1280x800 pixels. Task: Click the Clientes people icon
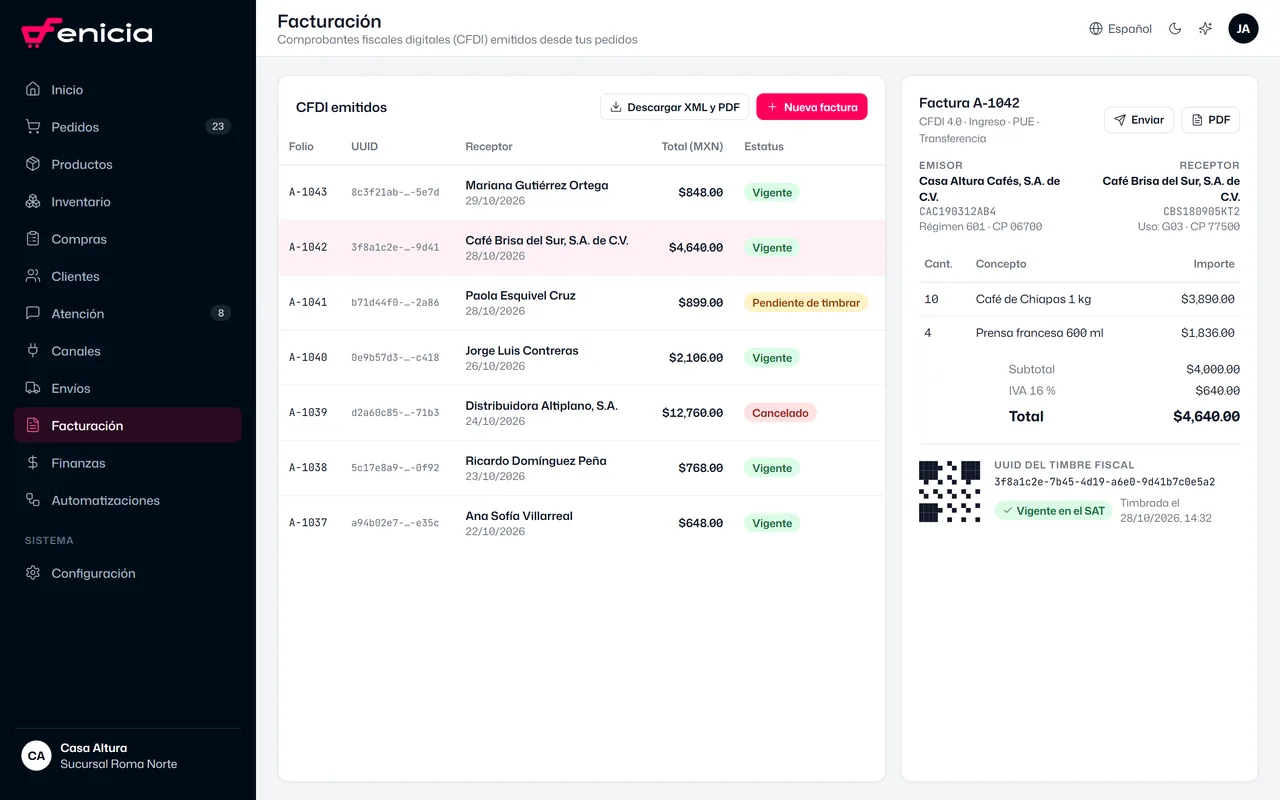[x=33, y=276]
